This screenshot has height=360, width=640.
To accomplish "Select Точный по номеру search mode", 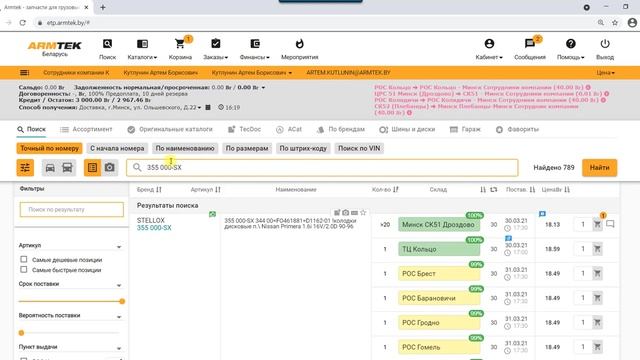I will [49, 149].
